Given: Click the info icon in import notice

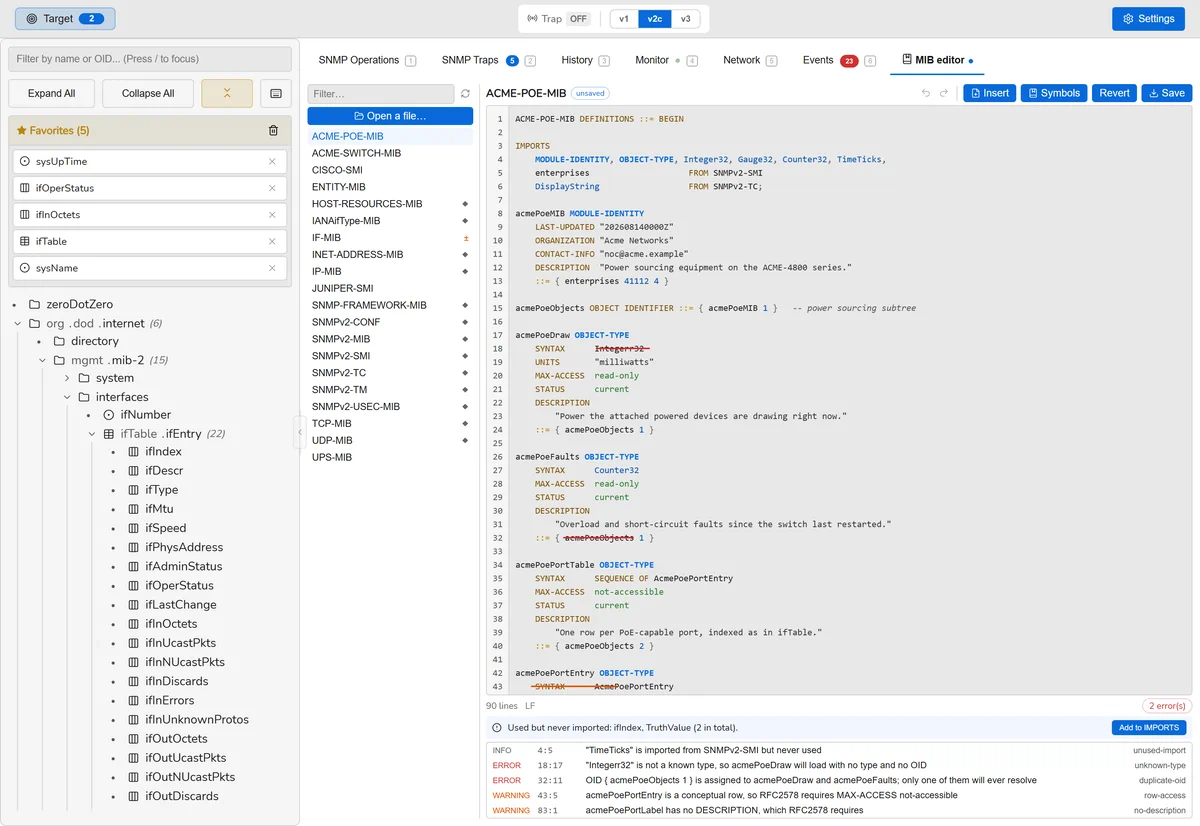Looking at the screenshot, I should click(x=497, y=728).
